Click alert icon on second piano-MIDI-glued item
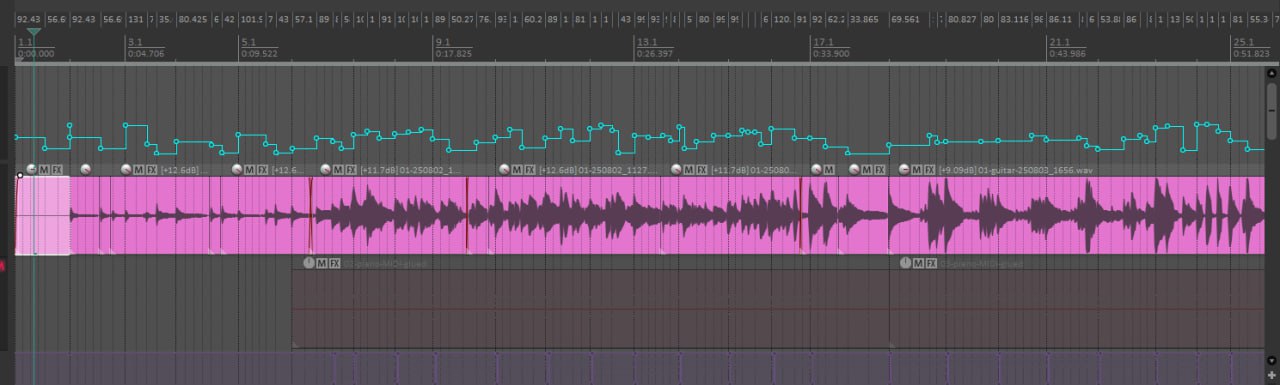 point(906,263)
